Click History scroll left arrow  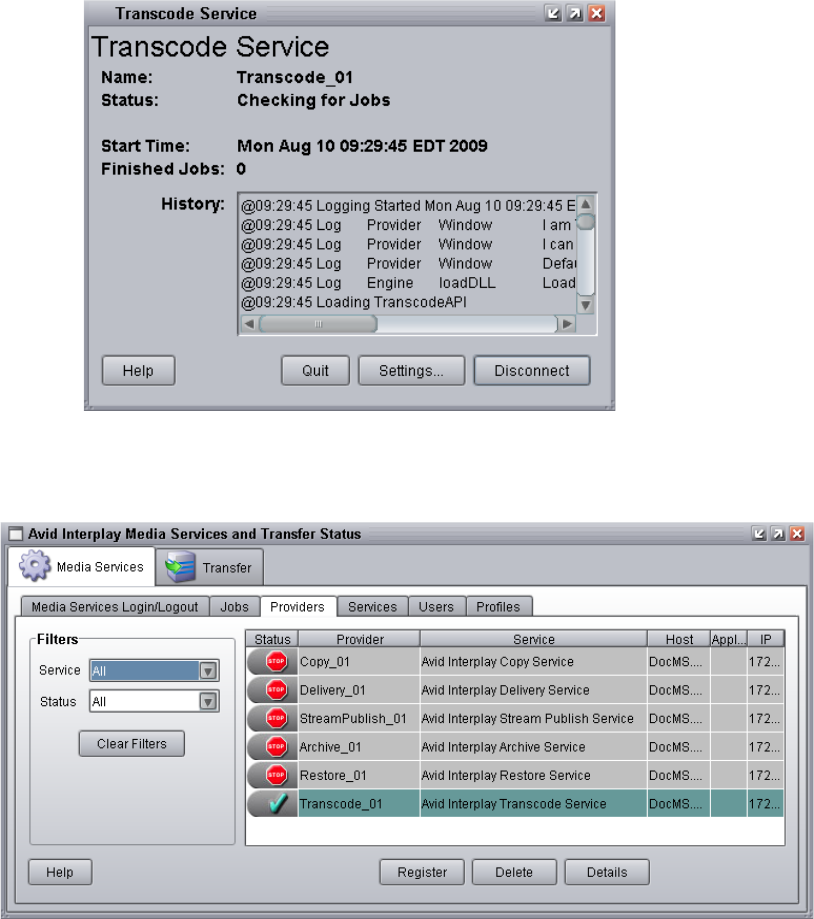[x=249, y=324]
